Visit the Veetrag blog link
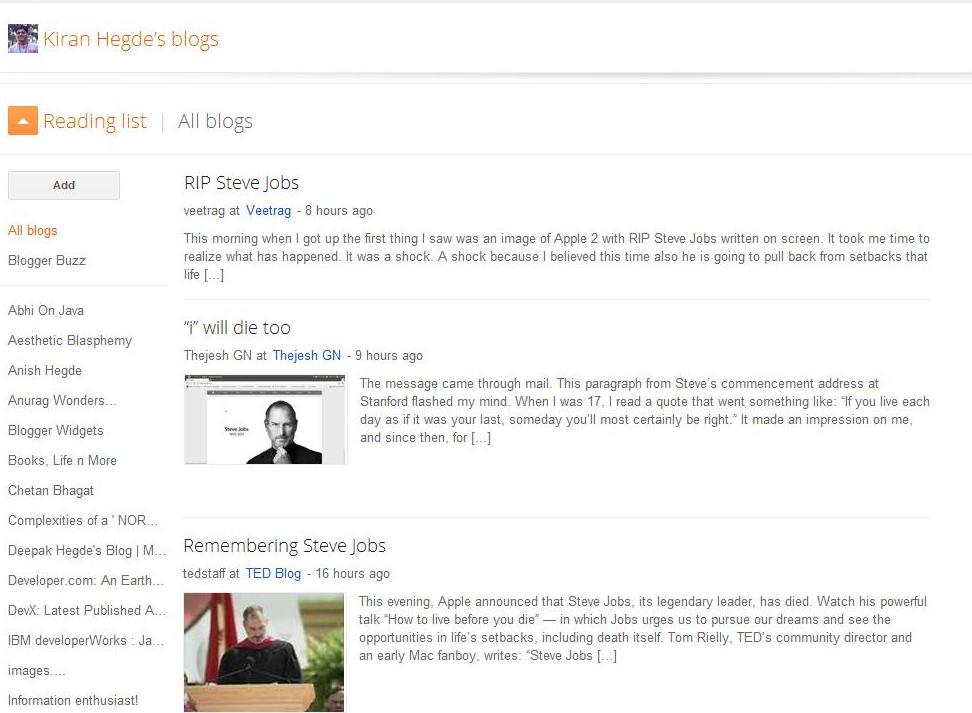The height and width of the screenshot is (713, 972). [268, 211]
